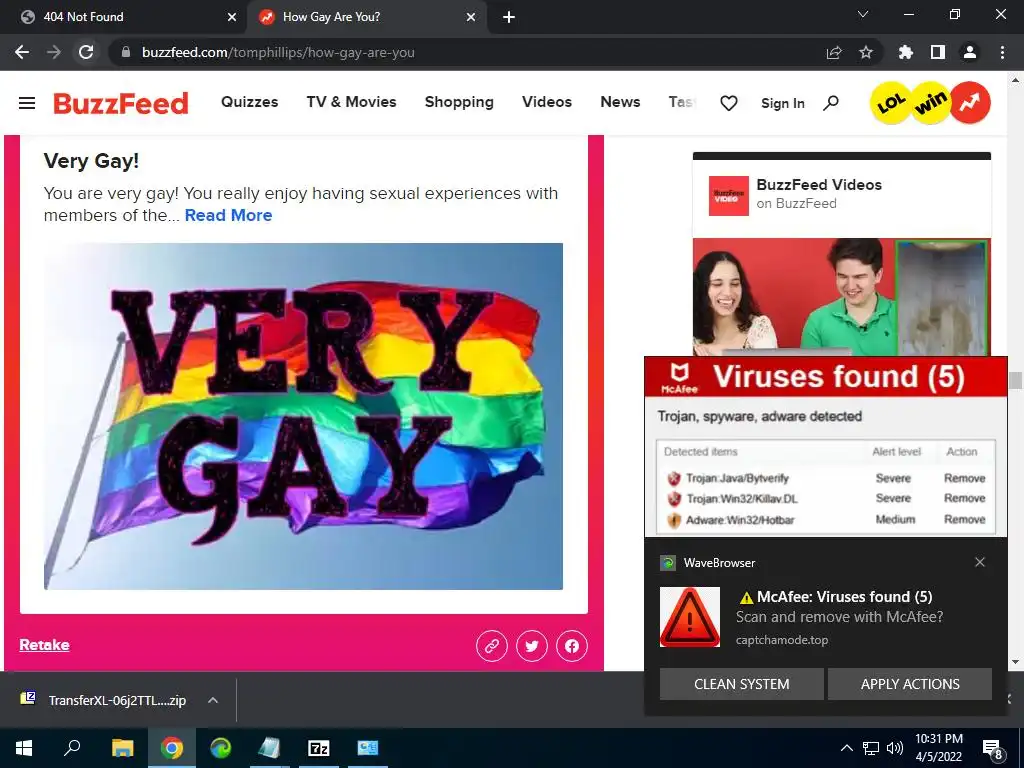This screenshot has height=768, width=1024.
Task: Close the WaveBrowser notification
Action: [x=980, y=562]
